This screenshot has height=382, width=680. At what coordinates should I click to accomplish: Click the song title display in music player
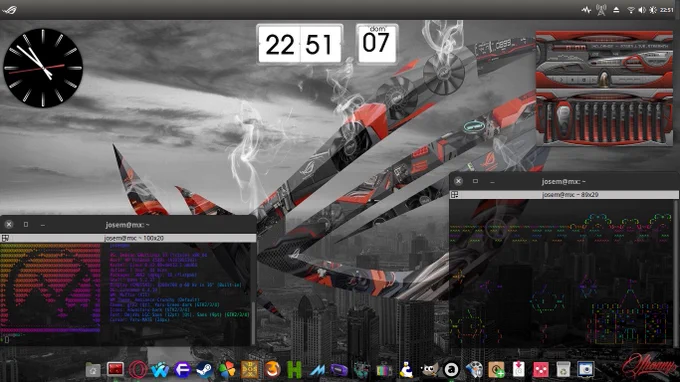(x=630, y=46)
